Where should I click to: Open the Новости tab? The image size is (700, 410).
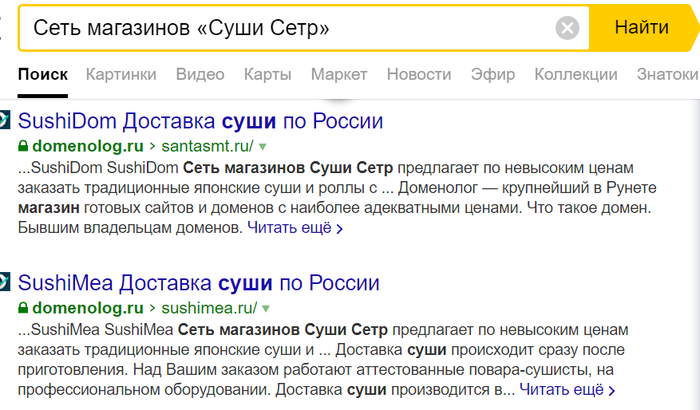[x=418, y=74]
